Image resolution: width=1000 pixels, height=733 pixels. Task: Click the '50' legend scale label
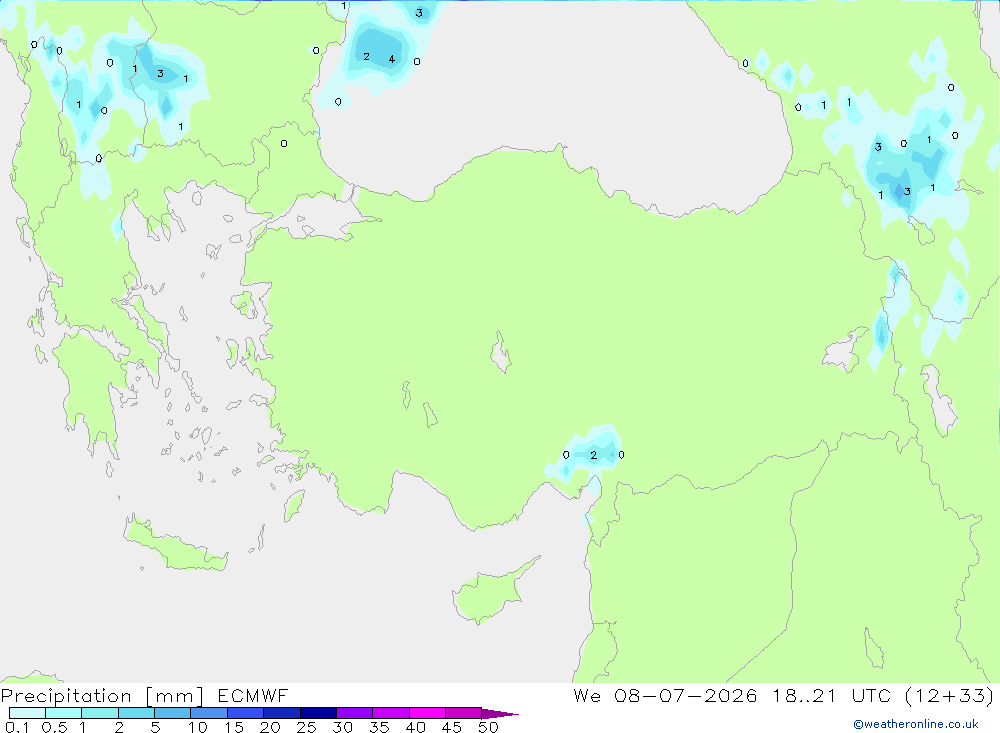coord(489,727)
